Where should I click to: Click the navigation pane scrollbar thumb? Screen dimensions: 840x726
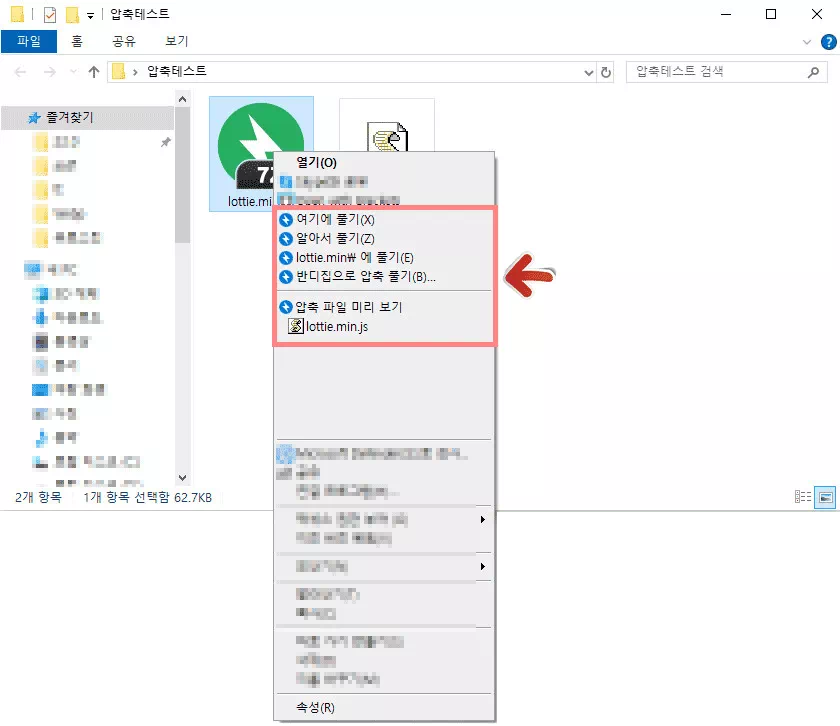coord(182,175)
